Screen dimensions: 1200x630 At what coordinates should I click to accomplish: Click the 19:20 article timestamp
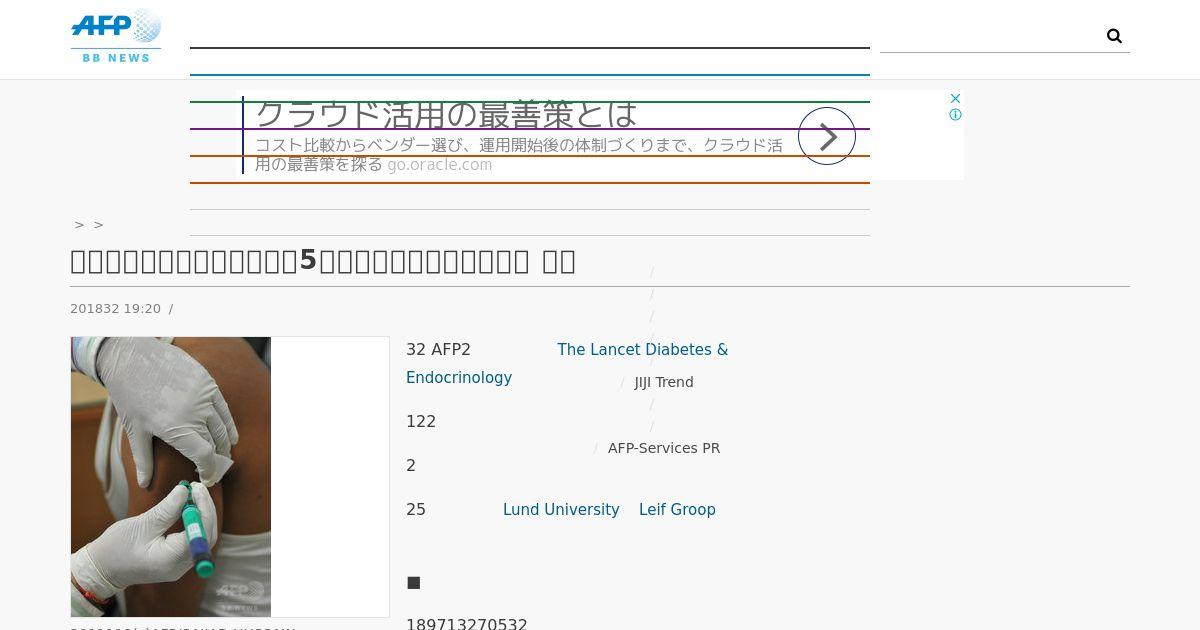coord(115,309)
